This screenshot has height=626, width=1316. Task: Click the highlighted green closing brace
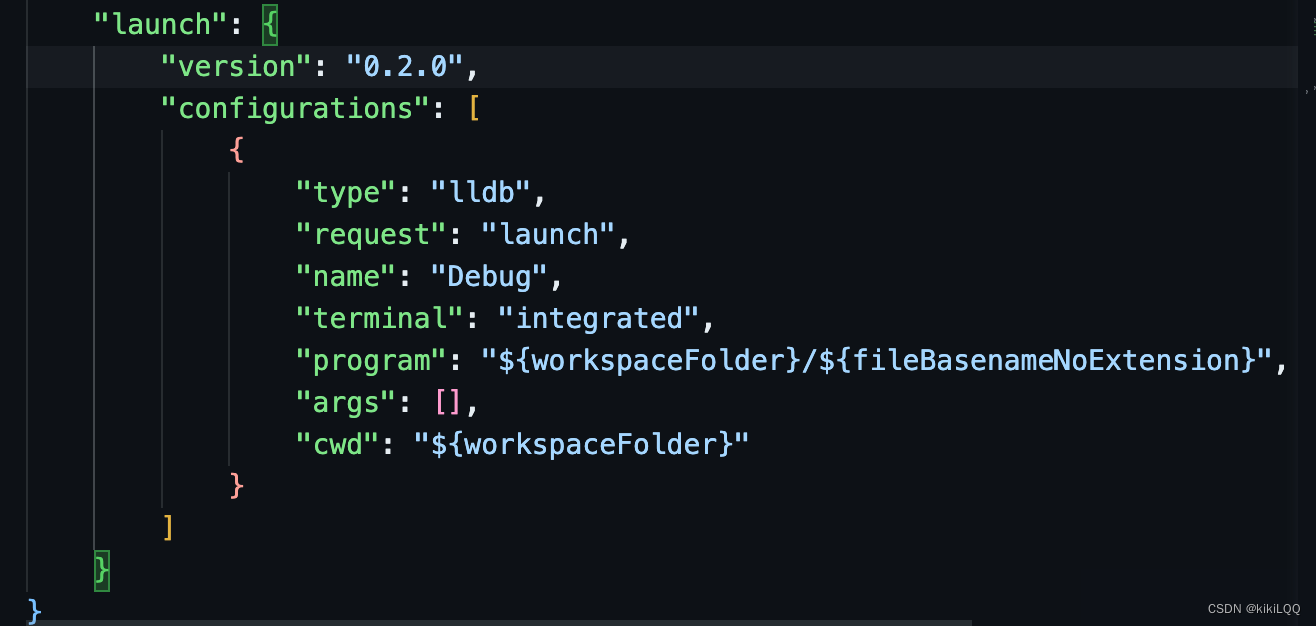tap(101, 570)
